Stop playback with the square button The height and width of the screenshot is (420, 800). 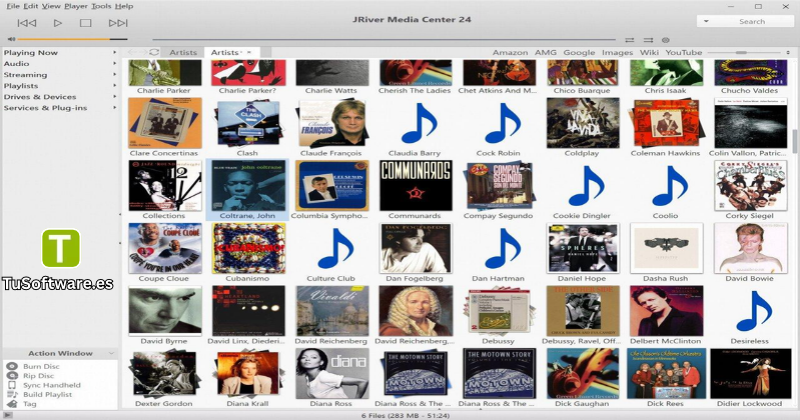coord(86,23)
